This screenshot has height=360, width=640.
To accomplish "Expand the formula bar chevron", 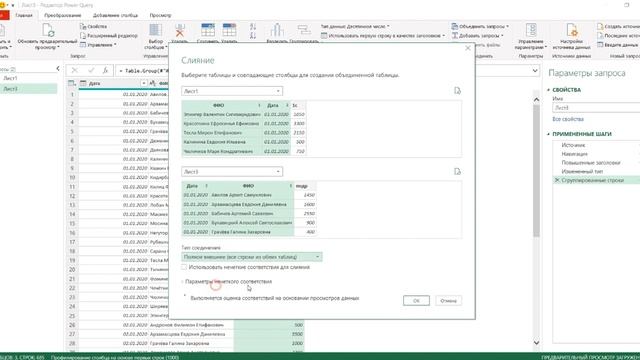I will (535, 71).
